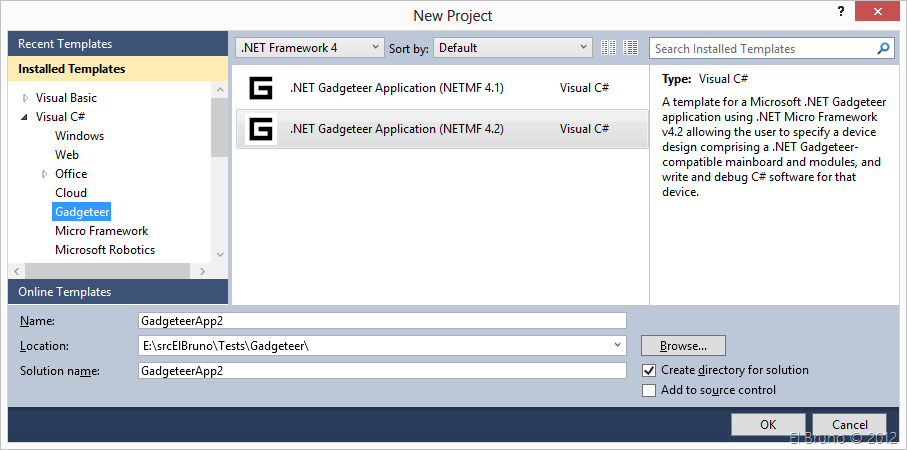Switch to medium icons list view
The width and height of the screenshot is (907, 450).
point(631,48)
